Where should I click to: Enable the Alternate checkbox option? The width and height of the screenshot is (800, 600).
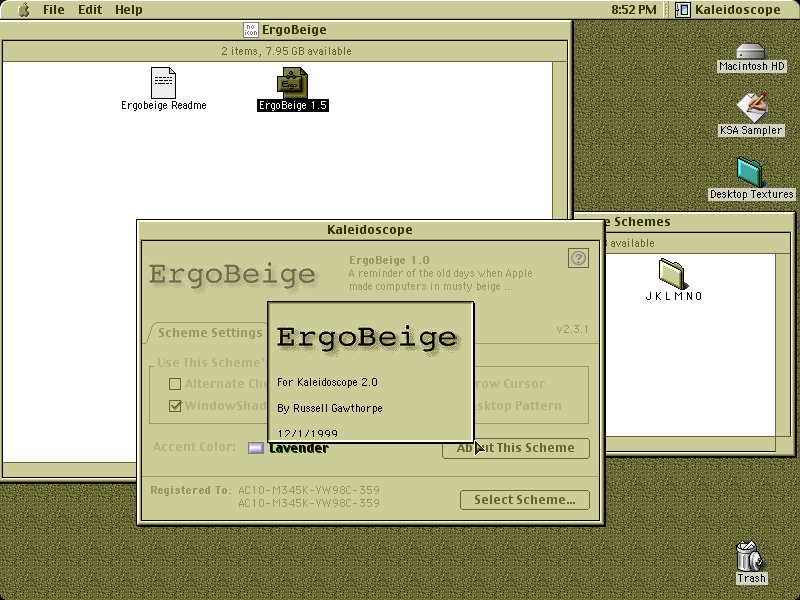tap(175, 384)
